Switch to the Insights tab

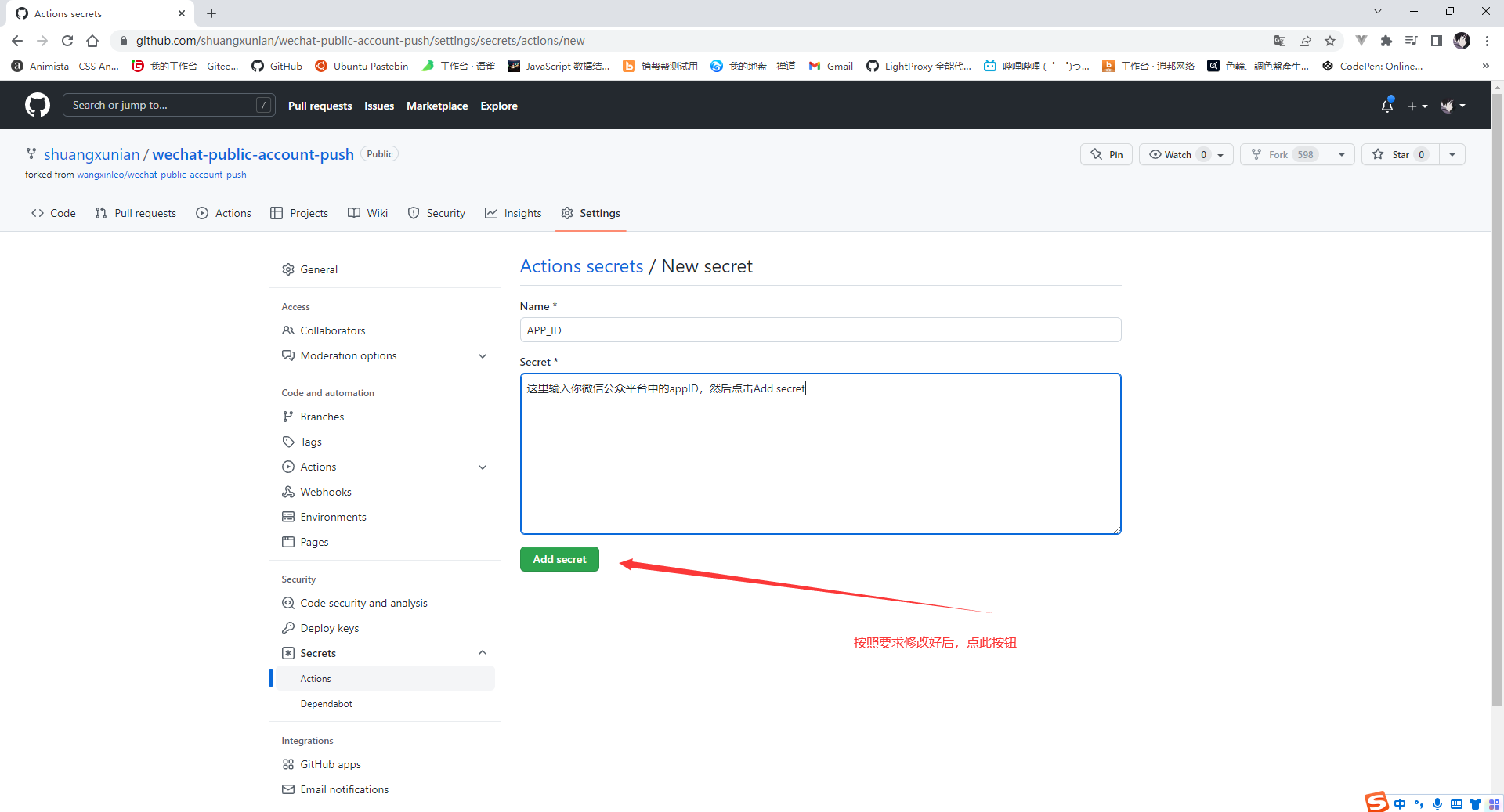pos(513,213)
